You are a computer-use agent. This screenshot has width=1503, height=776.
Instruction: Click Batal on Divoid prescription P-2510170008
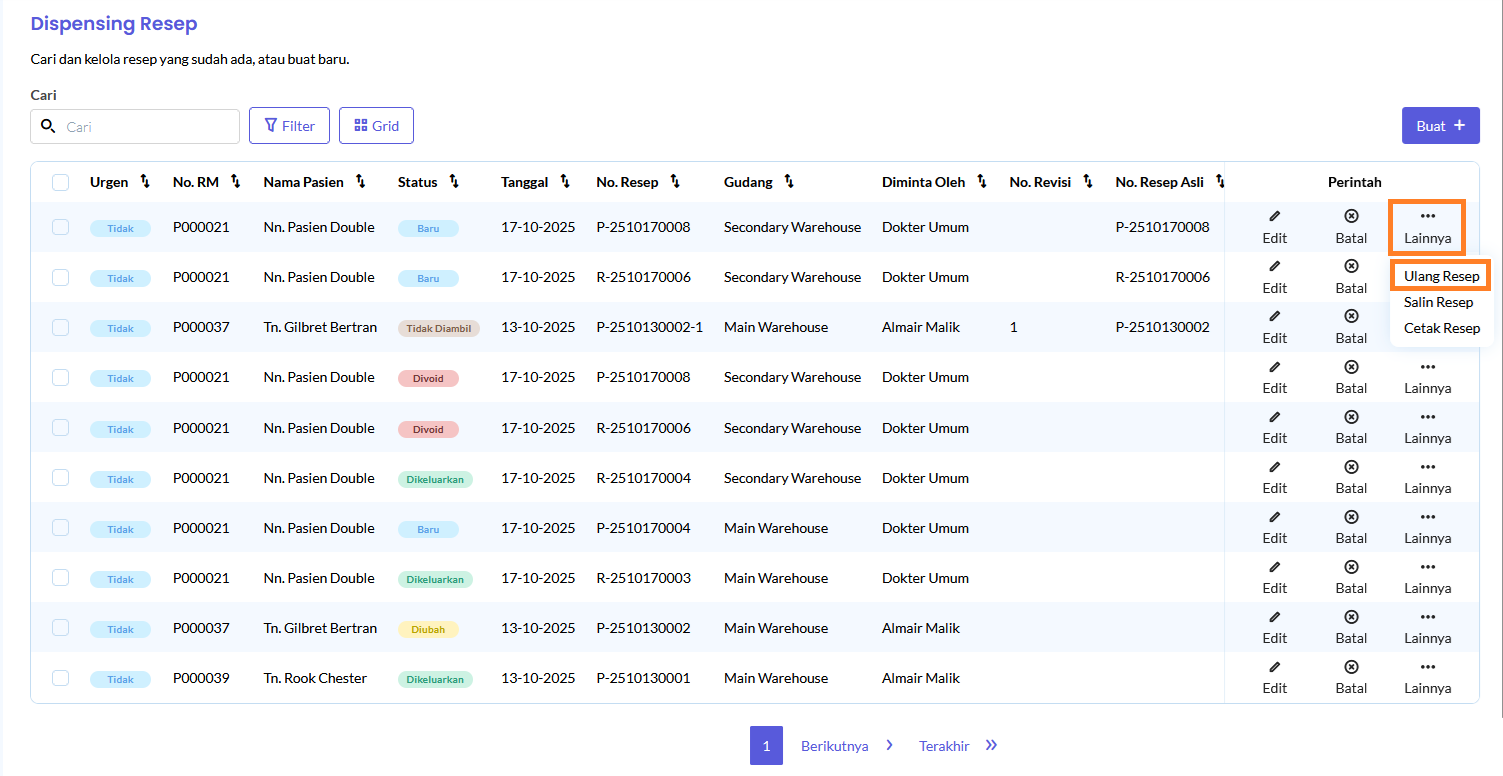point(1351,377)
